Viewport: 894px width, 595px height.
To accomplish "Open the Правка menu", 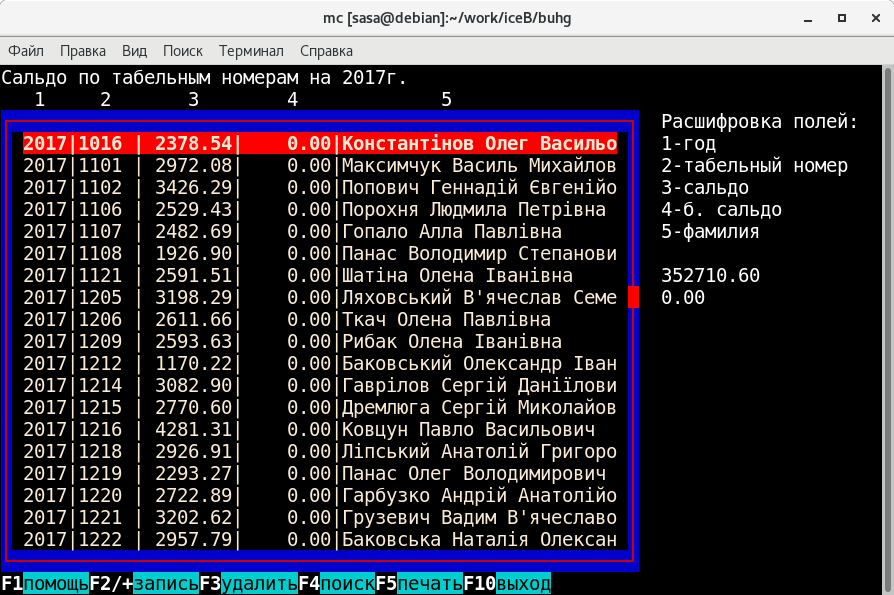I will (83, 51).
